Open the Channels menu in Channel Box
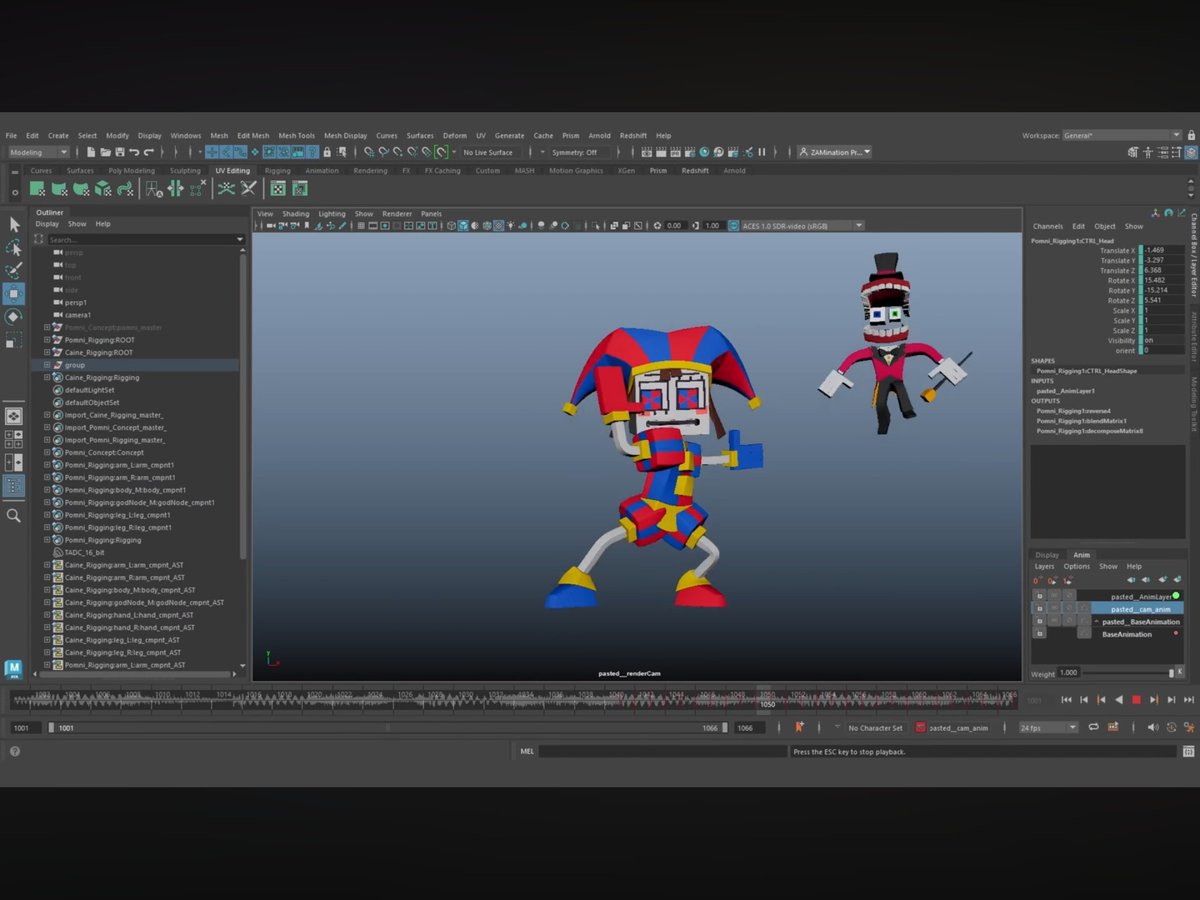1200x900 pixels. [x=1048, y=226]
